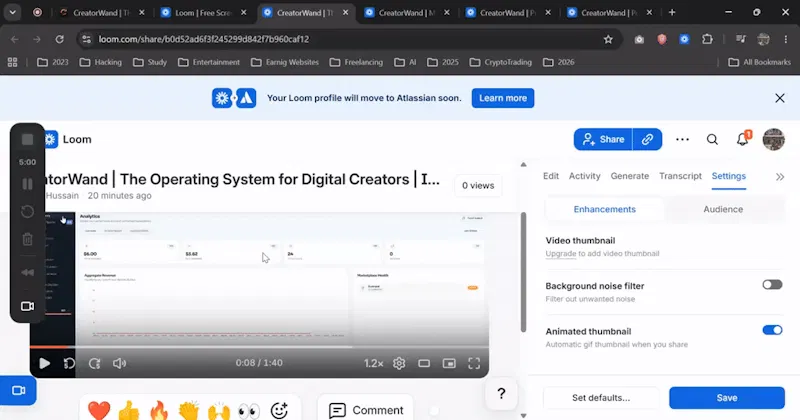Disable the Animated thumbnail toggle
The height and width of the screenshot is (420, 800).
772,330
